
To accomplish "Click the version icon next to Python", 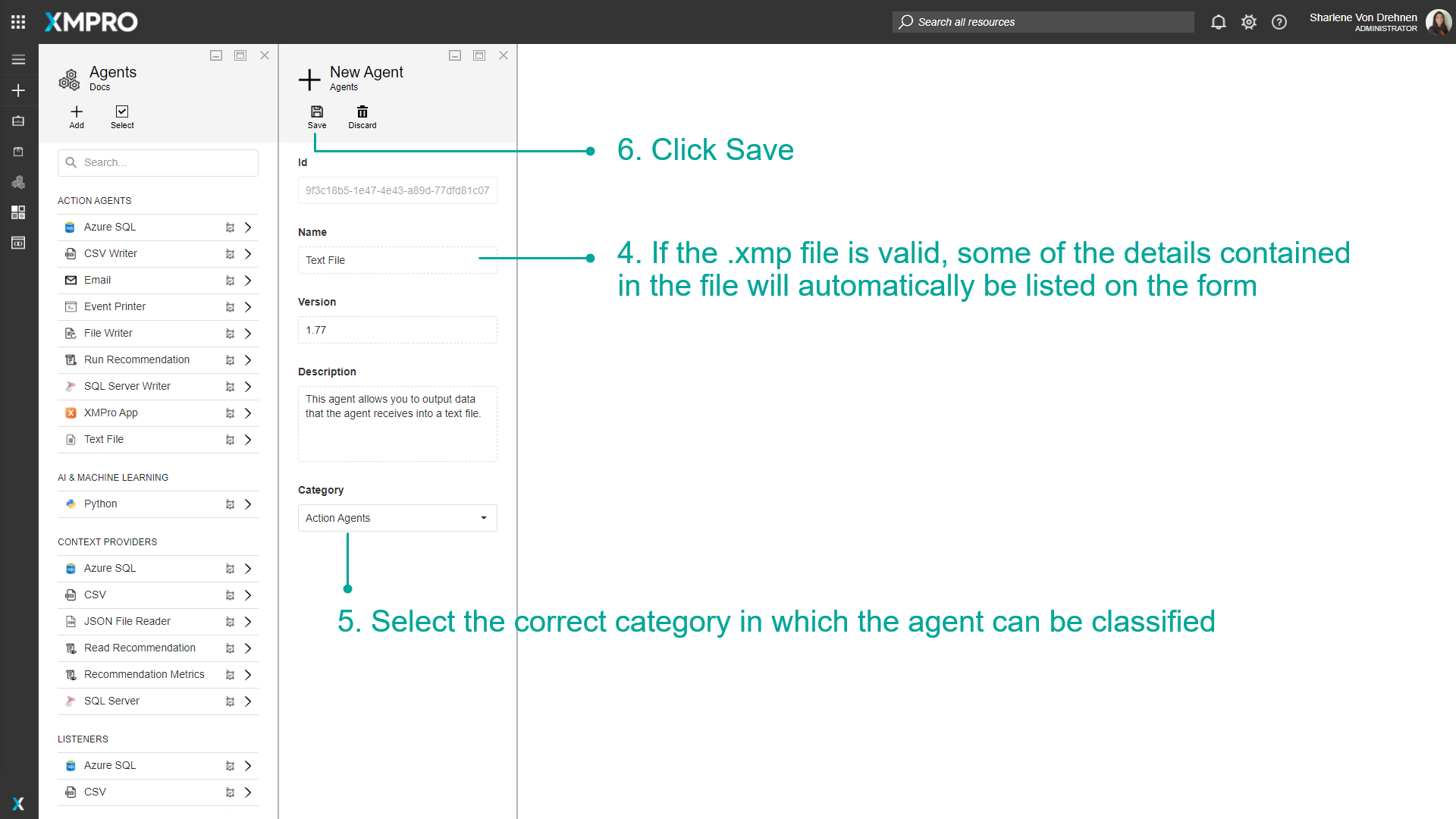I will [230, 504].
